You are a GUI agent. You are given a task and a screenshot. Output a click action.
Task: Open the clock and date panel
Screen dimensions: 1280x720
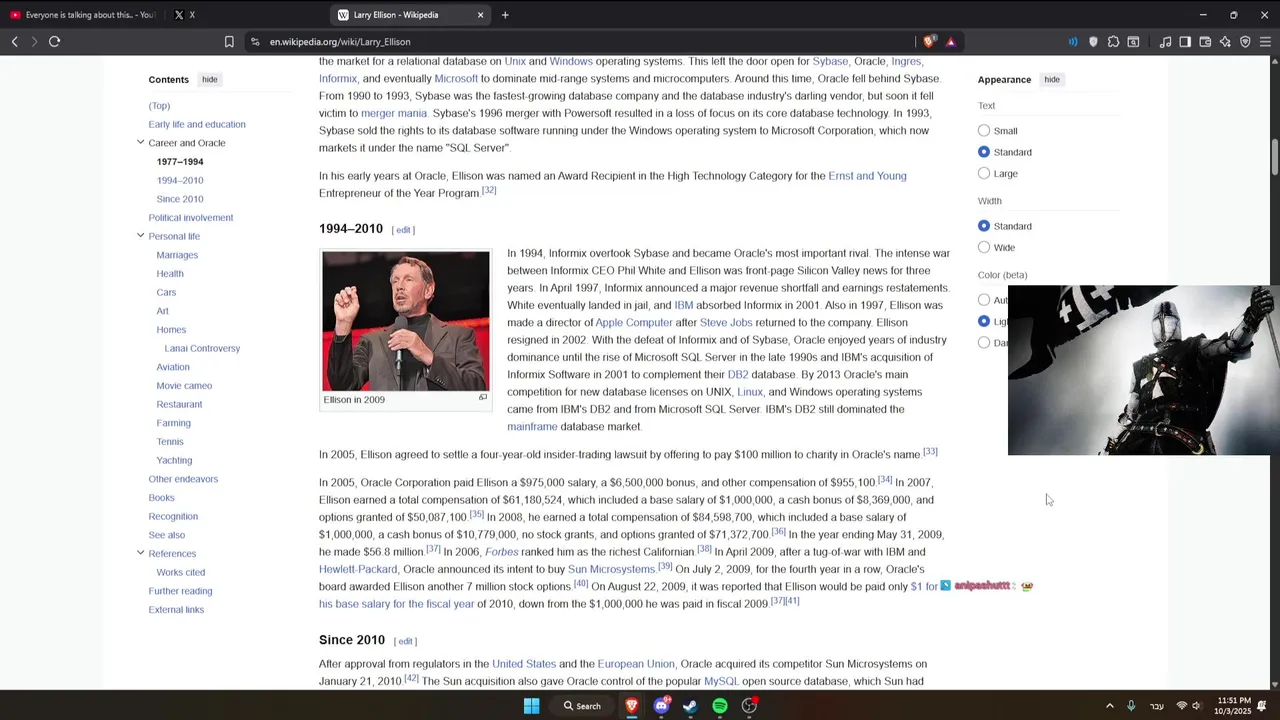click(x=1234, y=706)
